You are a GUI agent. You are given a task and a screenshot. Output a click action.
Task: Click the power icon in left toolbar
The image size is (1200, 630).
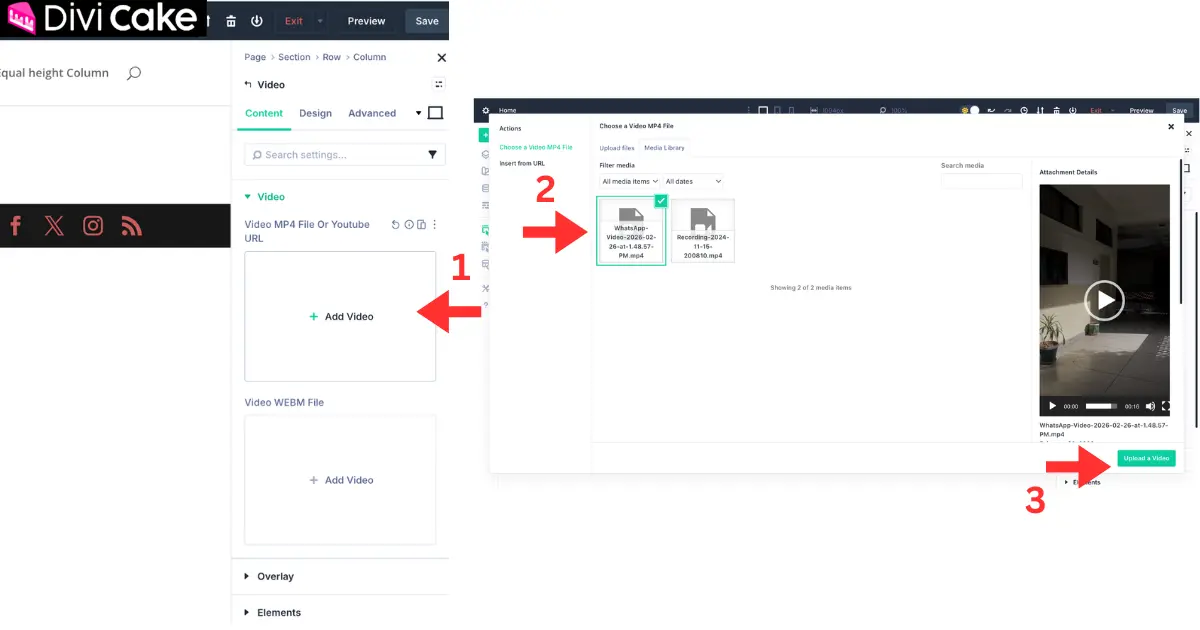point(257,21)
